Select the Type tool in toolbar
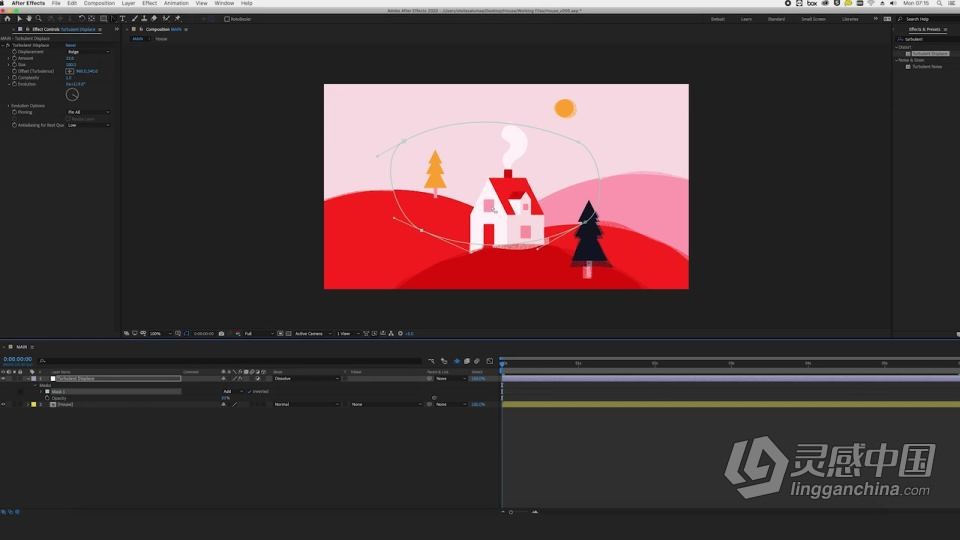 (x=122, y=19)
